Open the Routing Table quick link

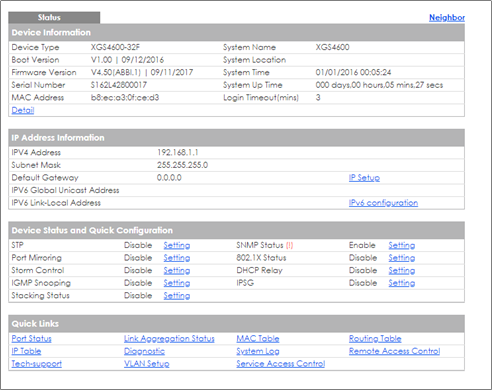pos(375,339)
